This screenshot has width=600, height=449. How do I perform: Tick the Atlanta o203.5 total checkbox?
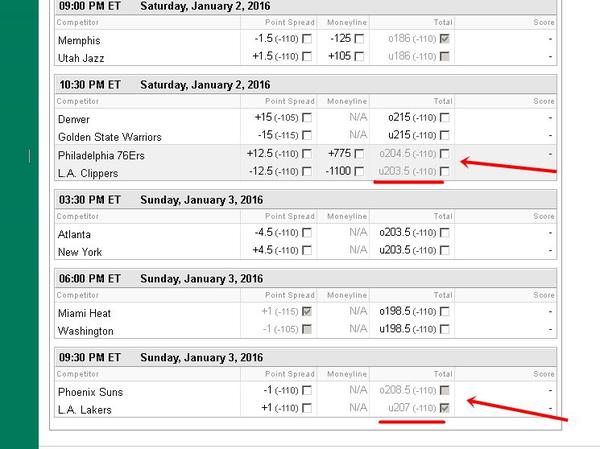coord(444,233)
